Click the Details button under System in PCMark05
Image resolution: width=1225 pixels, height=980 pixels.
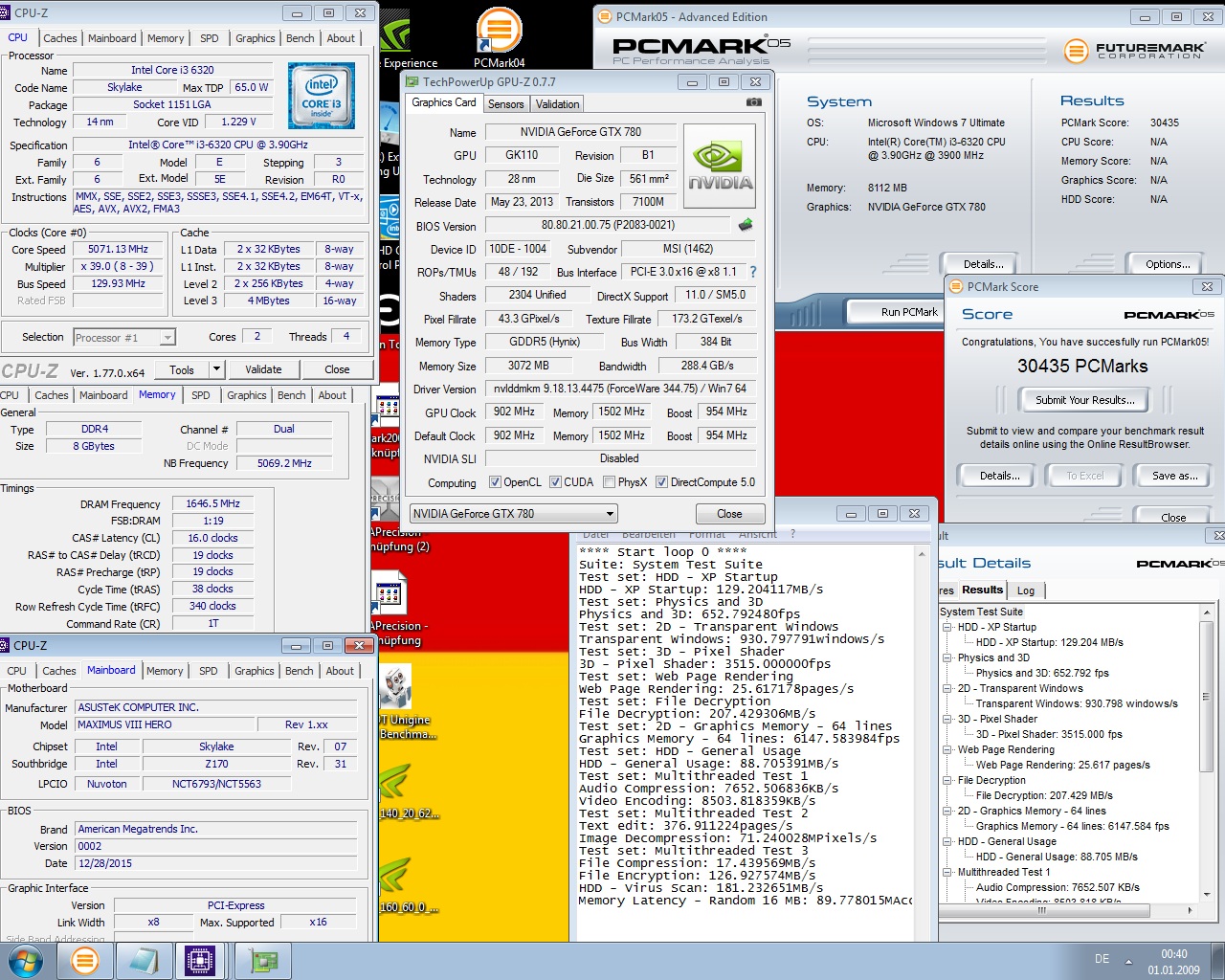pyautogui.click(x=983, y=264)
